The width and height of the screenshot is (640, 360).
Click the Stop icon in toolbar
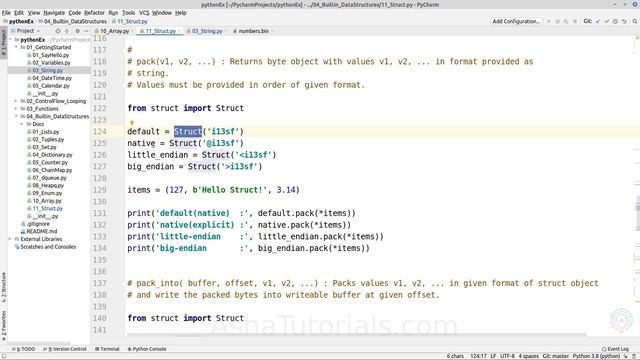(x=575, y=21)
